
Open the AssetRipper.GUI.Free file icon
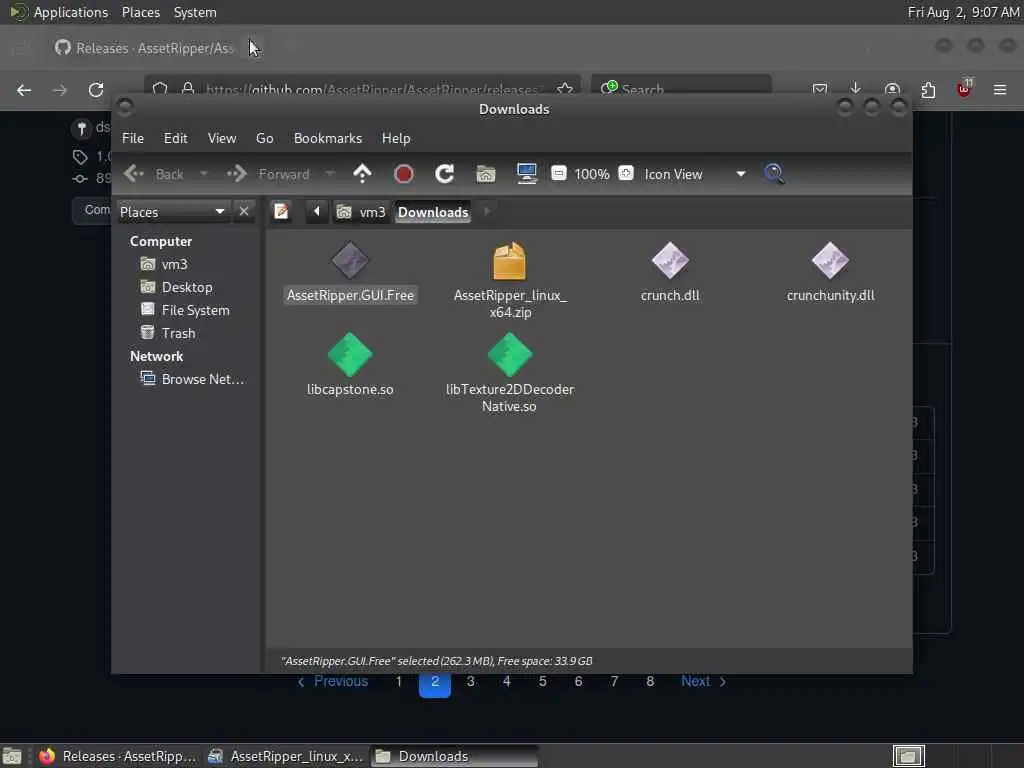(350, 261)
